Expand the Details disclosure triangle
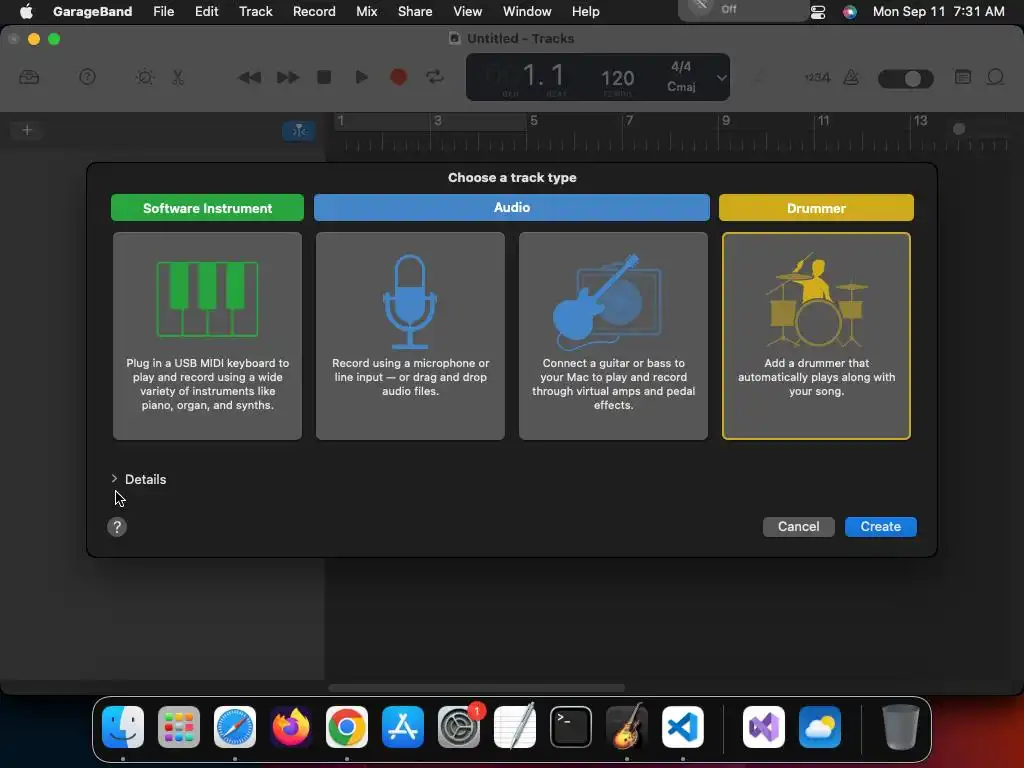This screenshot has width=1024, height=768. [x=114, y=479]
